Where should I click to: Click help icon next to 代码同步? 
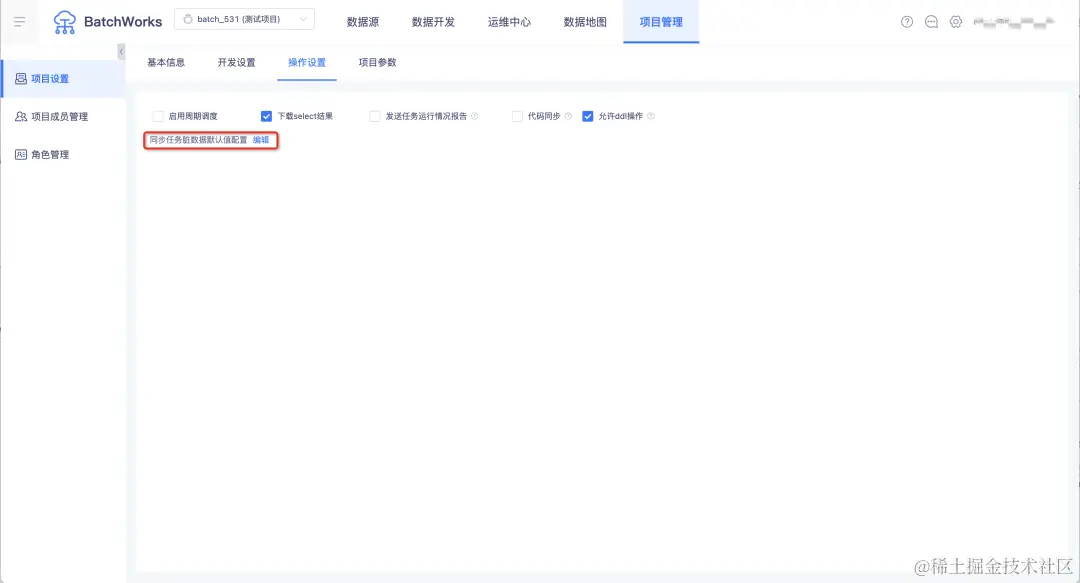point(568,116)
